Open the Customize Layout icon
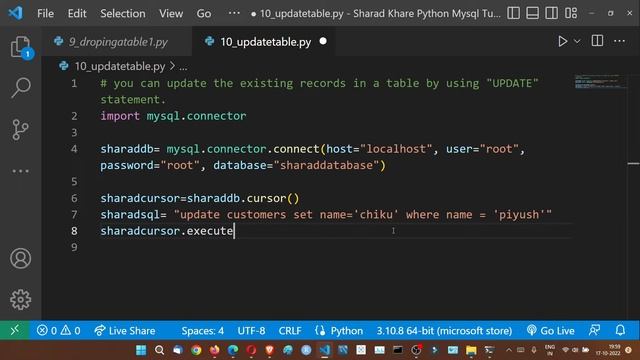 [571, 13]
